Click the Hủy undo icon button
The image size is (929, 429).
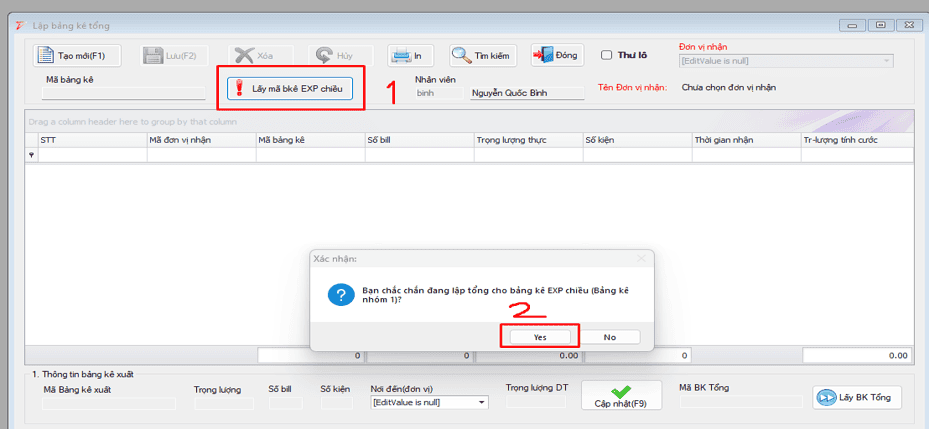[325, 56]
